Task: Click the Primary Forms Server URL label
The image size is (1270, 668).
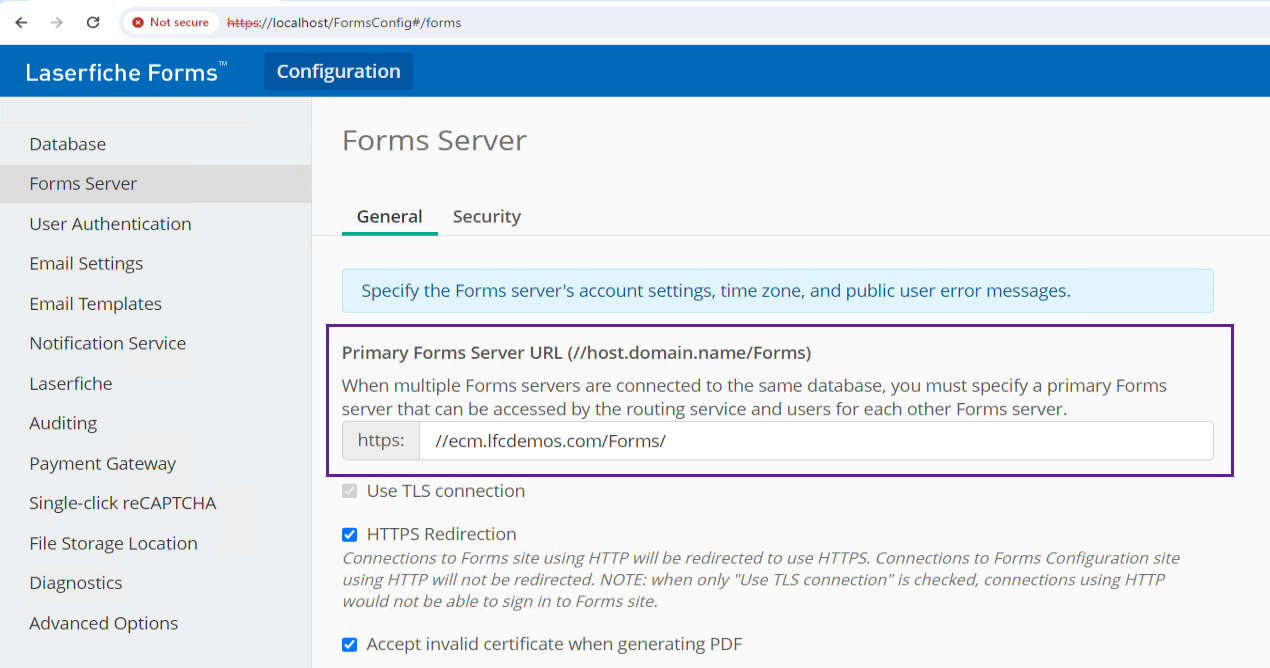Action: tap(576, 353)
